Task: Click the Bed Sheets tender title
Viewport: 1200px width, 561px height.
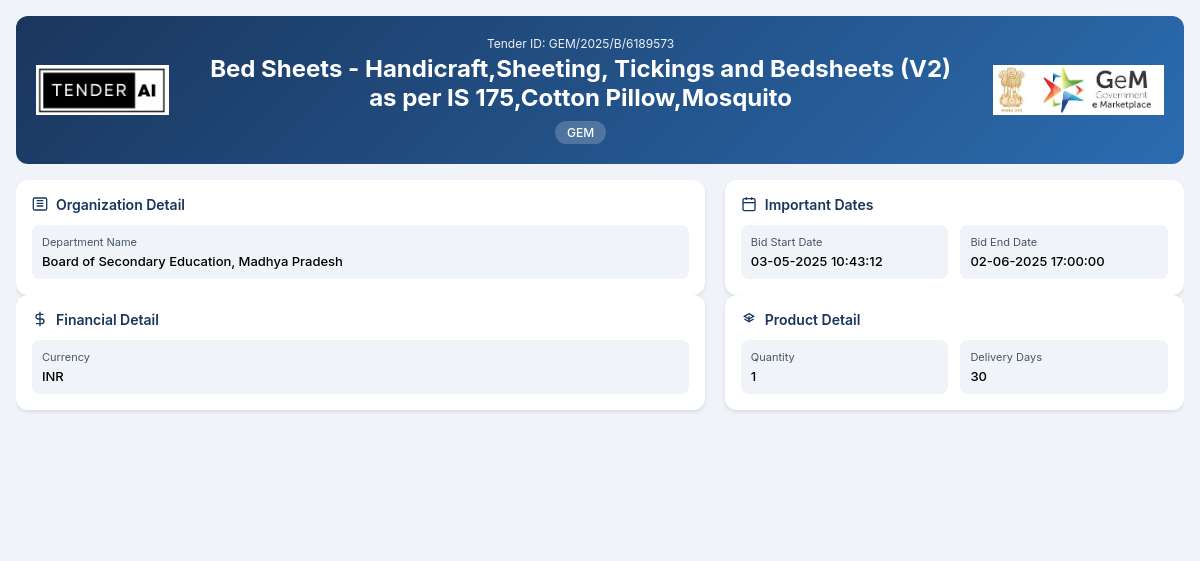Action: coord(580,83)
